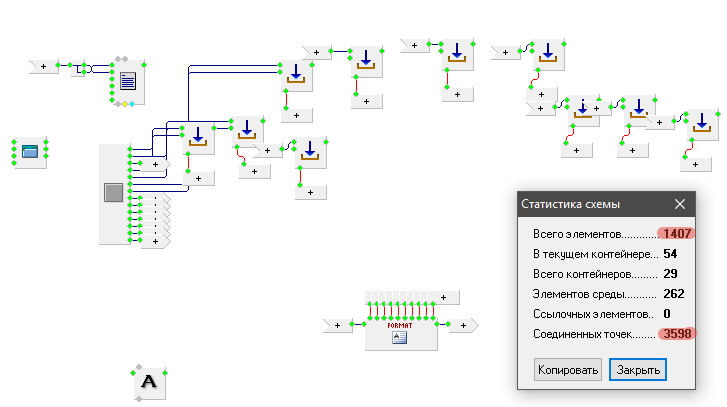The height and width of the screenshot is (407, 727).
Task: Click the plus node left of FORMAT
Action: tap(339, 325)
